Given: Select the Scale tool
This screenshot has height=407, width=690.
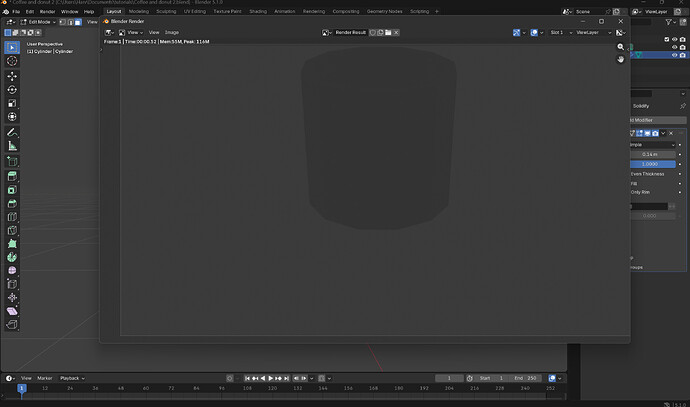Looking at the screenshot, I should 12,103.
